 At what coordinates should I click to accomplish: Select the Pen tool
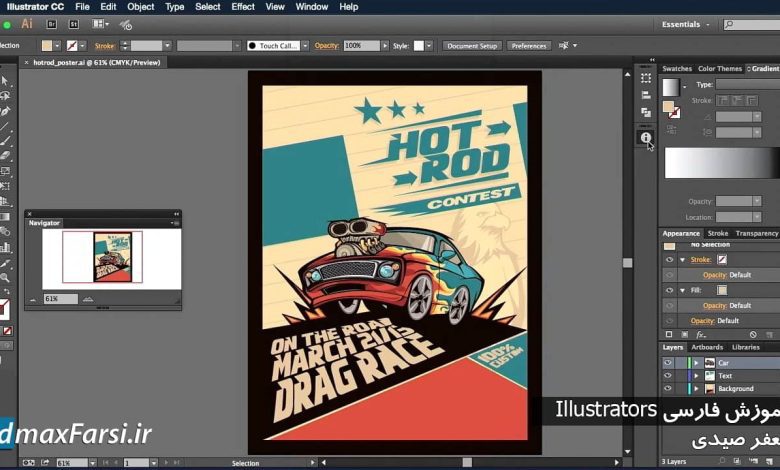[5, 111]
